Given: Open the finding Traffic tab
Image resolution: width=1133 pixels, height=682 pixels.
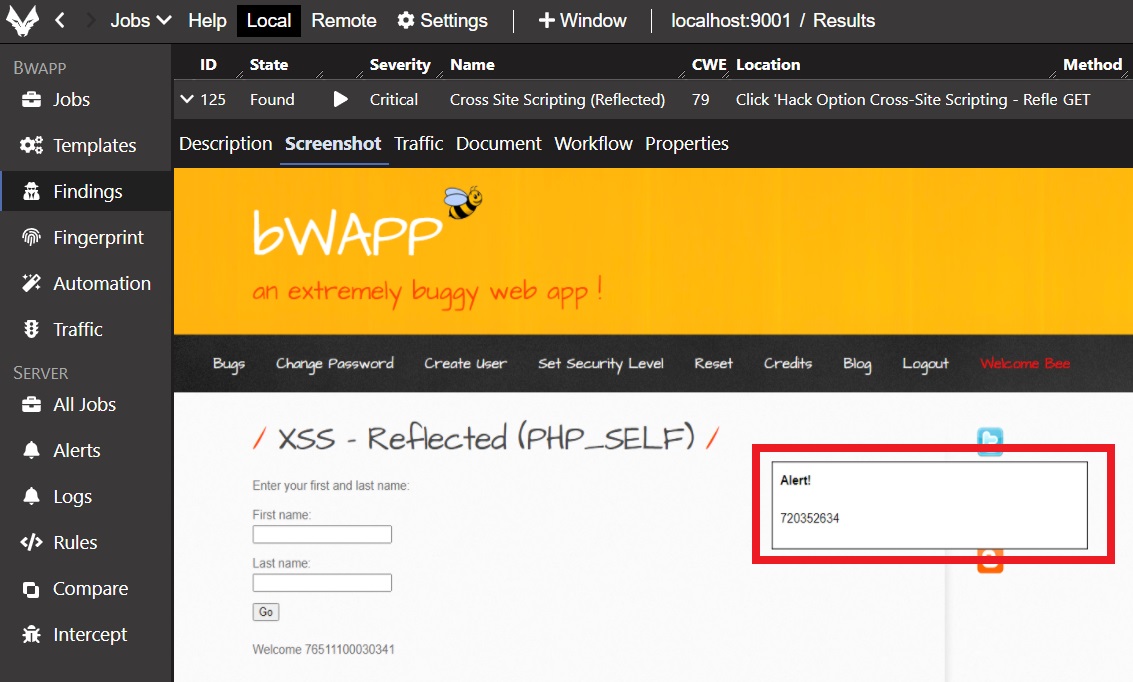Looking at the screenshot, I should pyautogui.click(x=418, y=144).
